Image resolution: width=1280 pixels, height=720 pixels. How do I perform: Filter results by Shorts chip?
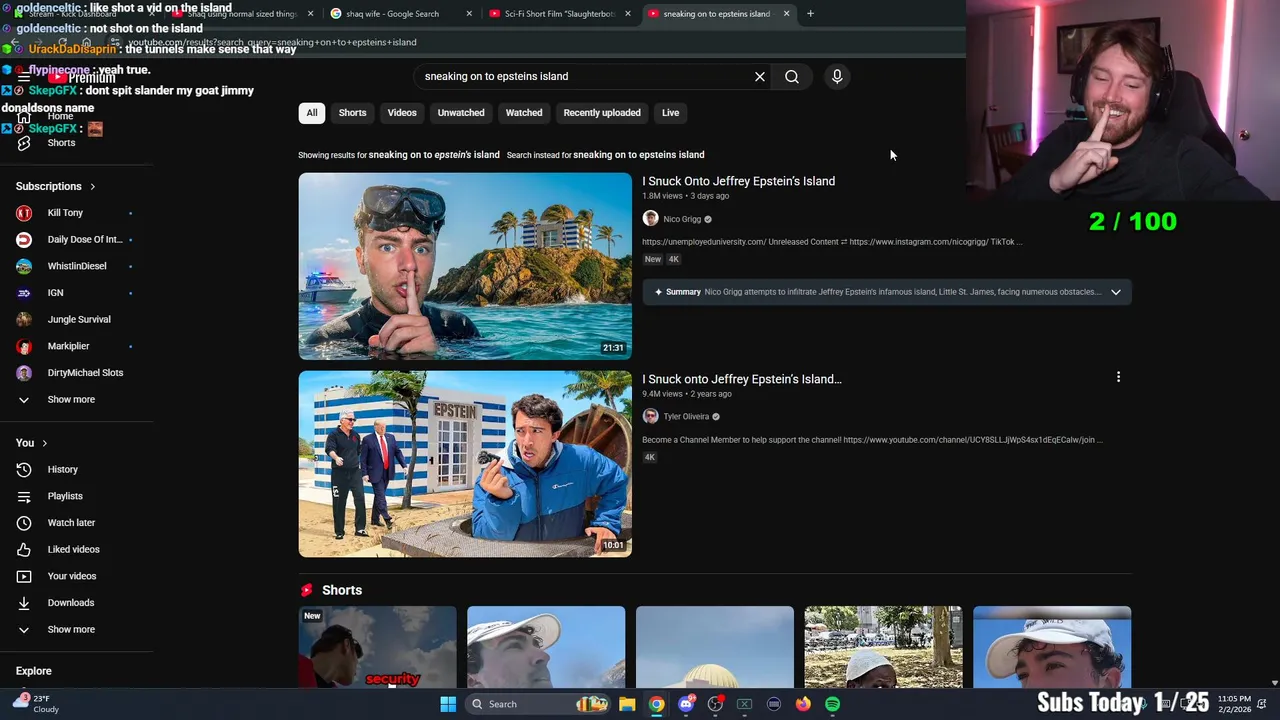[x=352, y=113]
